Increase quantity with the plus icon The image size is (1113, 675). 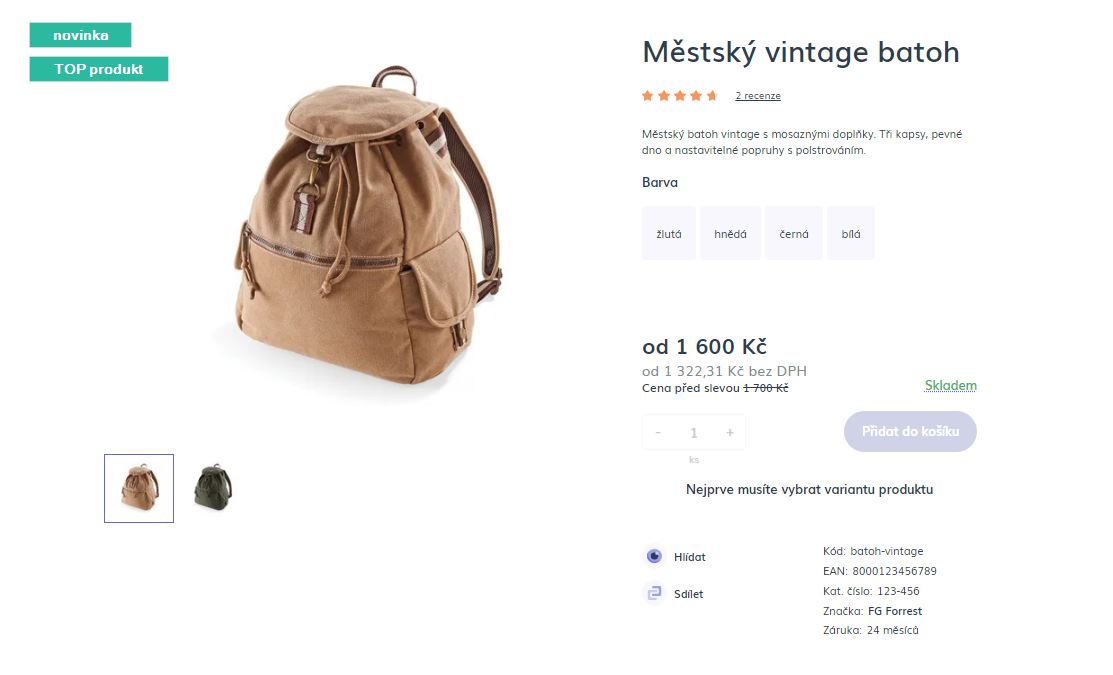(x=730, y=432)
